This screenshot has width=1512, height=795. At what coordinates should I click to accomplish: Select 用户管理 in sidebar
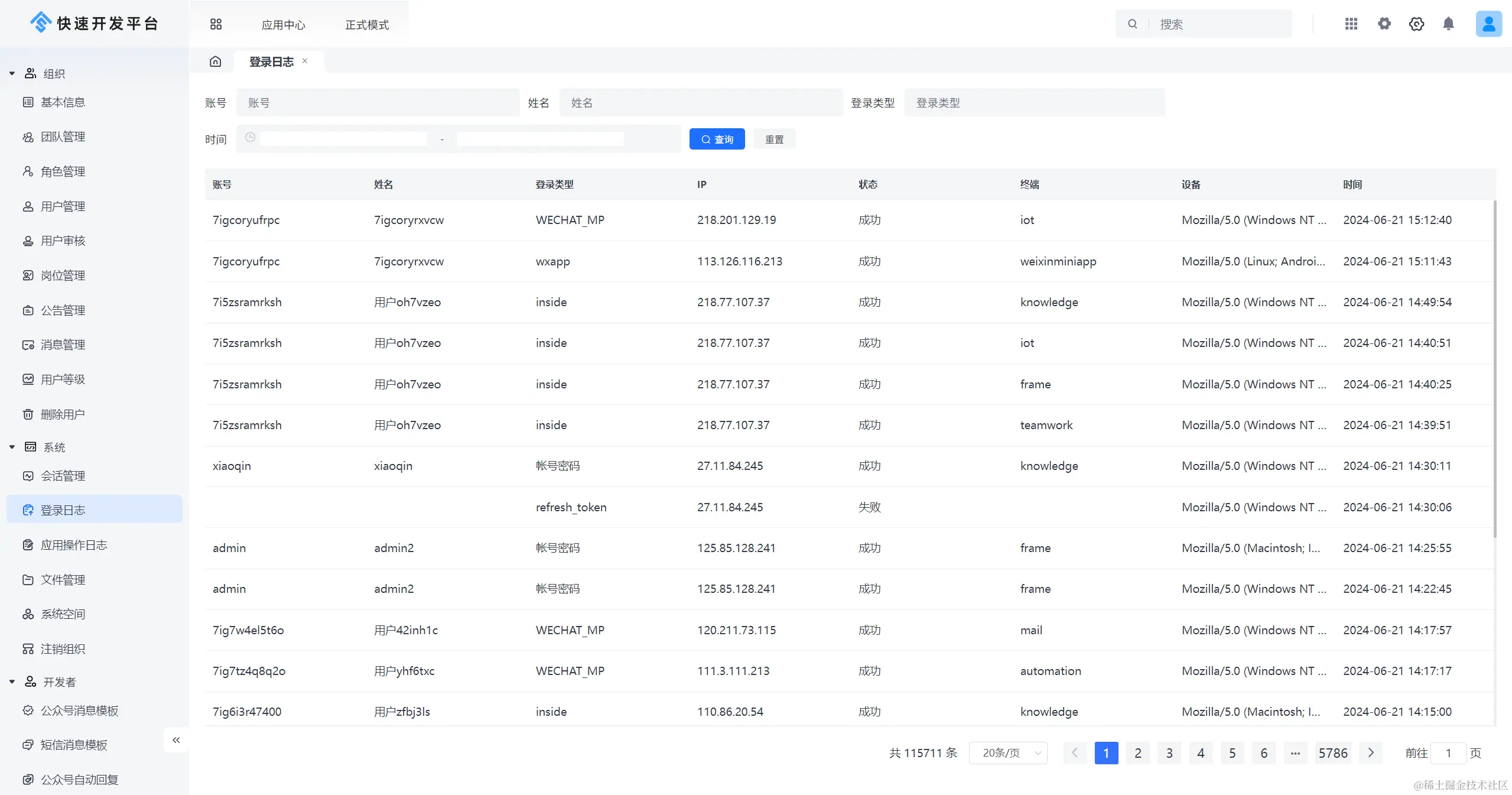click(63, 206)
